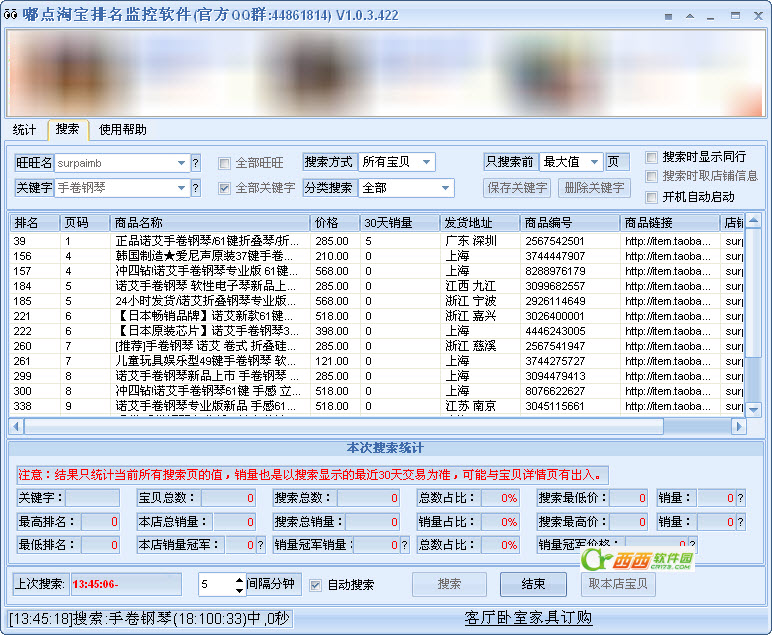This screenshot has width=772, height=635.
Task: Click the title bar pin square icon
Action: tap(668, 16)
